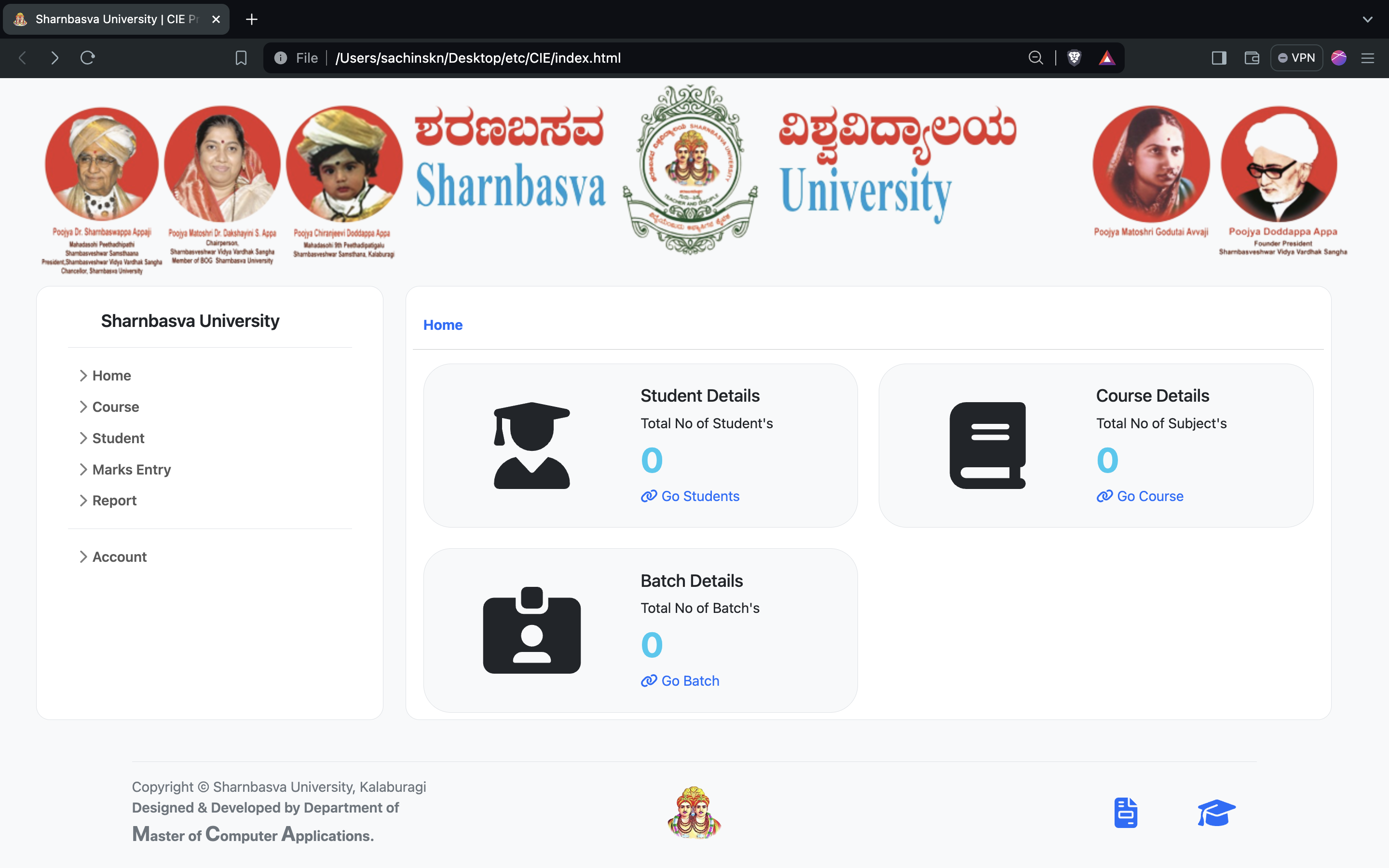This screenshot has height=868, width=1389.
Task: Click the browser bookmark icon
Action: tap(241, 58)
